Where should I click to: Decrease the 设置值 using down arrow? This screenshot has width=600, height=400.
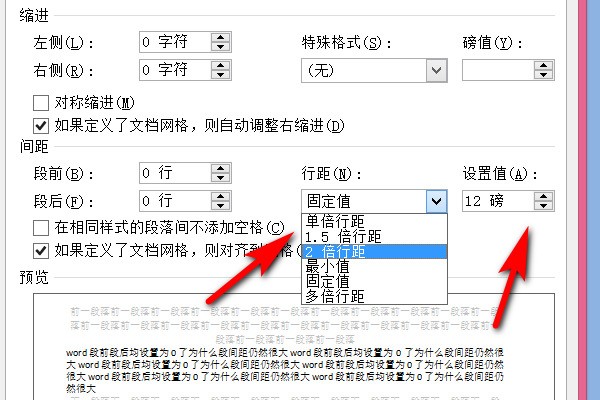[542, 206]
